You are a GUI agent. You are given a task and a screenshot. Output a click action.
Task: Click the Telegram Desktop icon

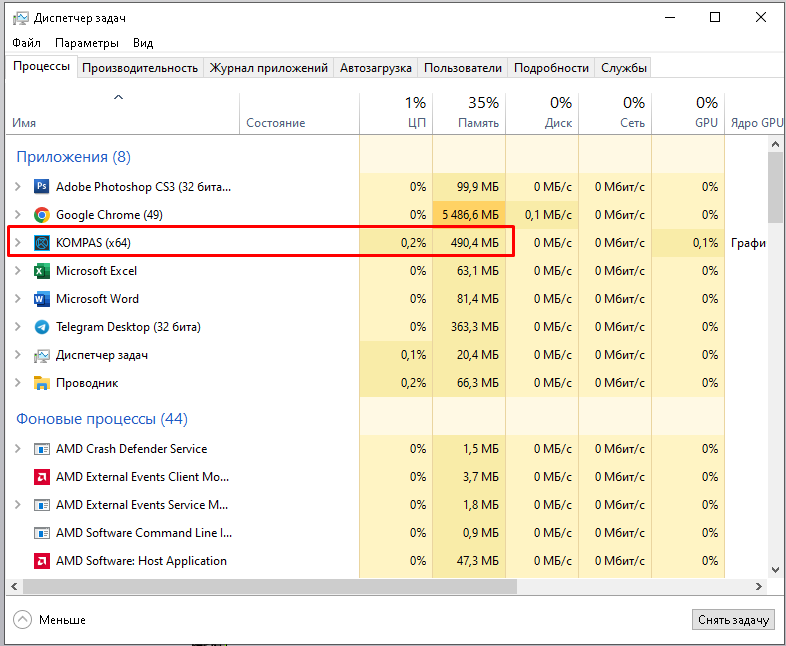click(42, 327)
